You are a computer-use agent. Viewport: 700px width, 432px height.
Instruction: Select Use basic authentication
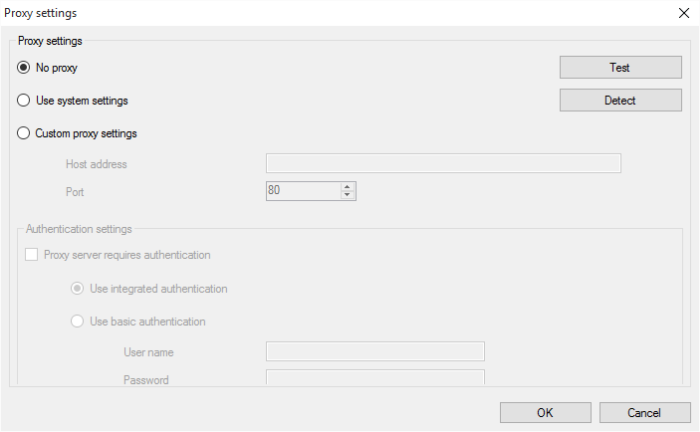tap(78, 322)
